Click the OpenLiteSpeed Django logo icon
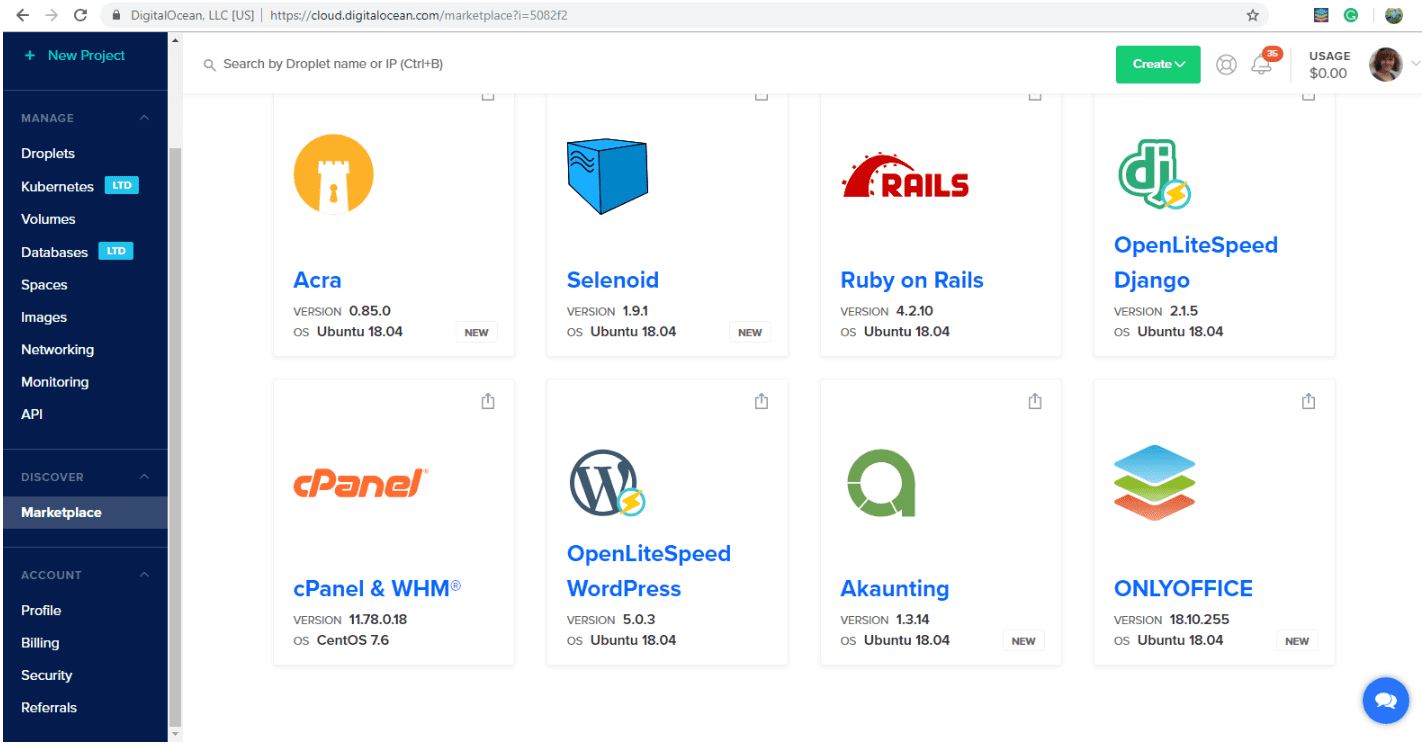Viewport: 1427px width, 748px height. coord(1153,175)
